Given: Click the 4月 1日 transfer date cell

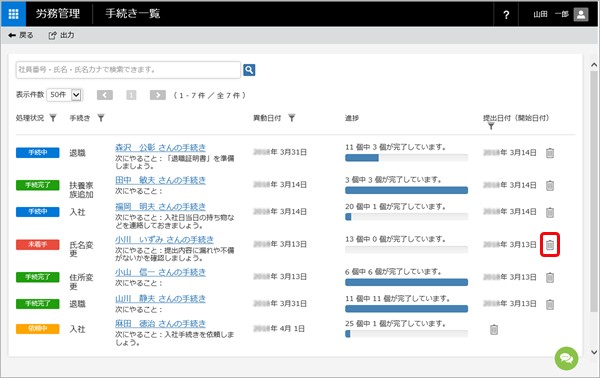Looking at the screenshot, I should click(279, 329).
